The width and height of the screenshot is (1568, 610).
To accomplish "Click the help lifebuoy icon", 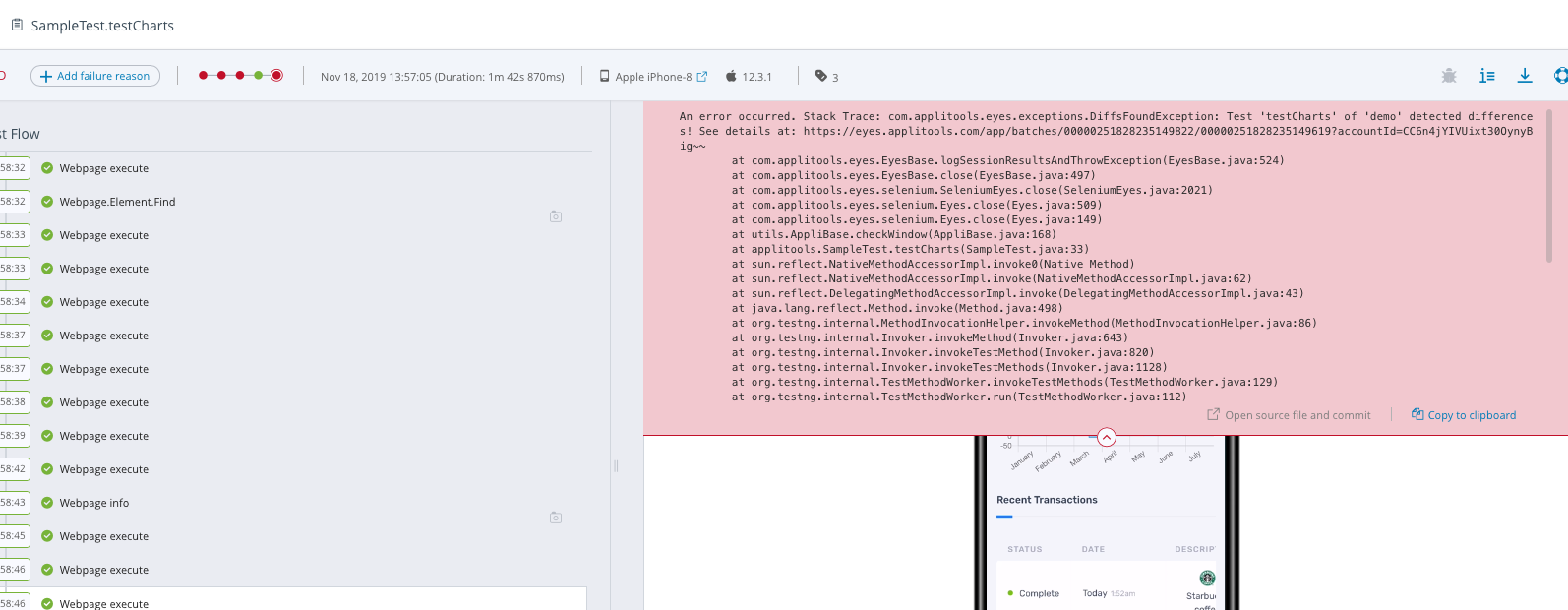I will click(x=1560, y=76).
